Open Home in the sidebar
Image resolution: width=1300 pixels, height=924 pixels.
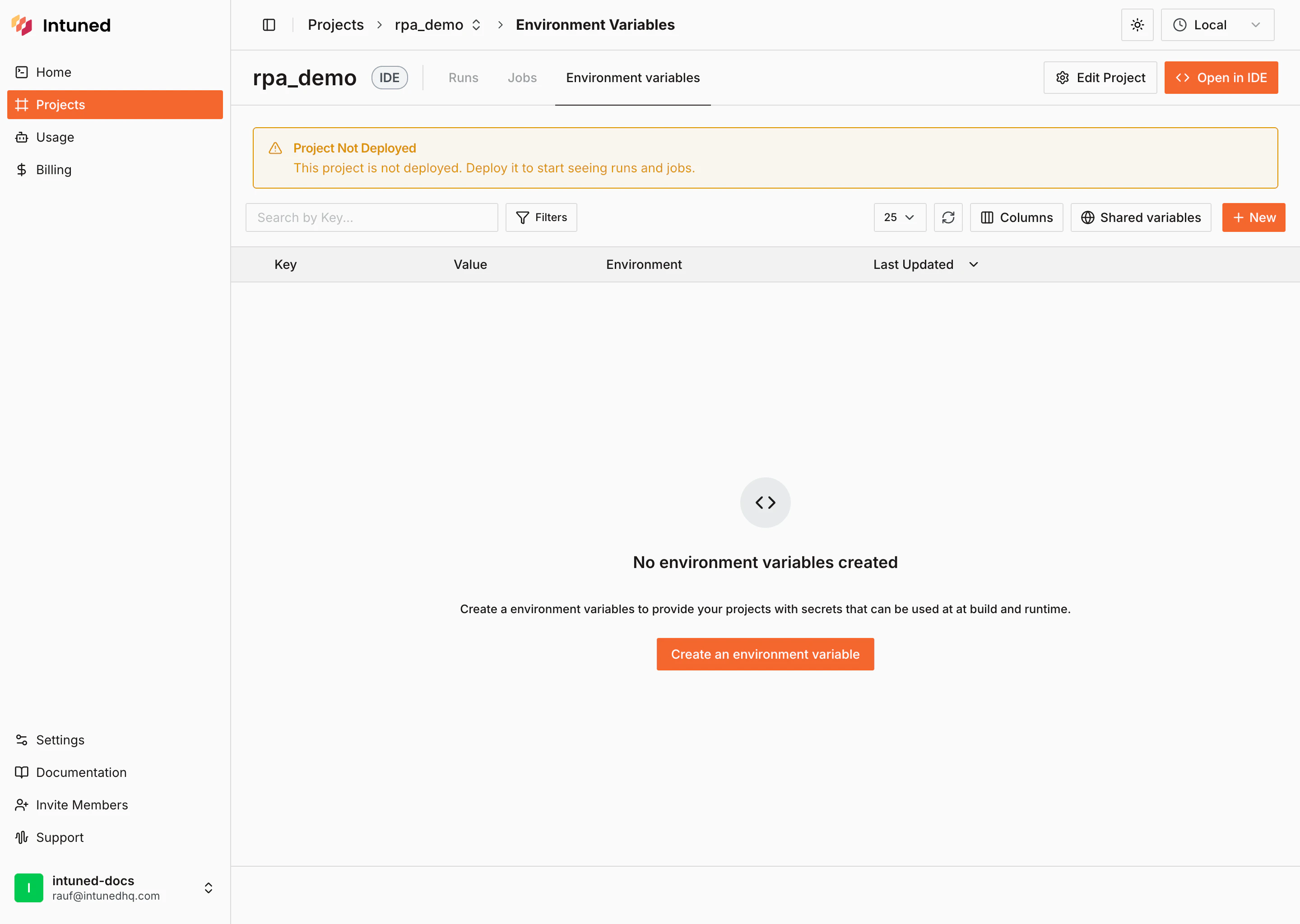[x=115, y=72]
